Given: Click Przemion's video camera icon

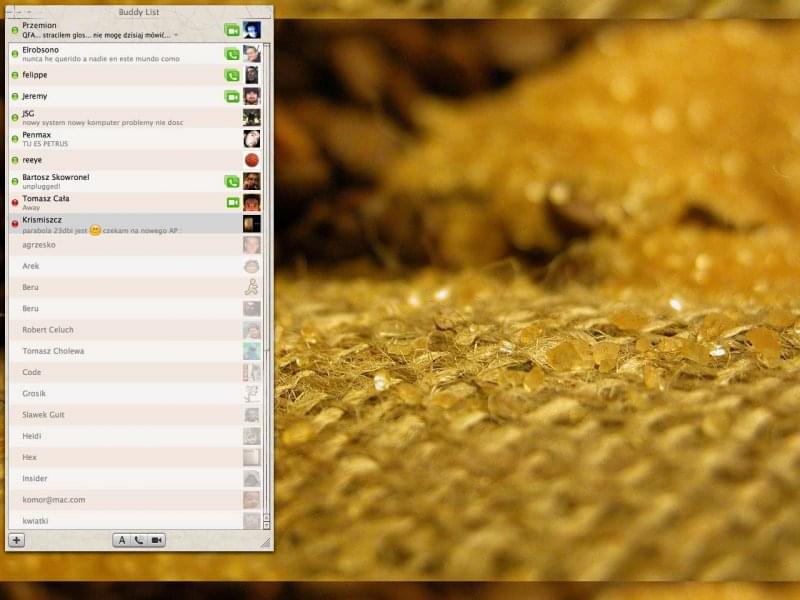Looking at the screenshot, I should [x=232, y=30].
